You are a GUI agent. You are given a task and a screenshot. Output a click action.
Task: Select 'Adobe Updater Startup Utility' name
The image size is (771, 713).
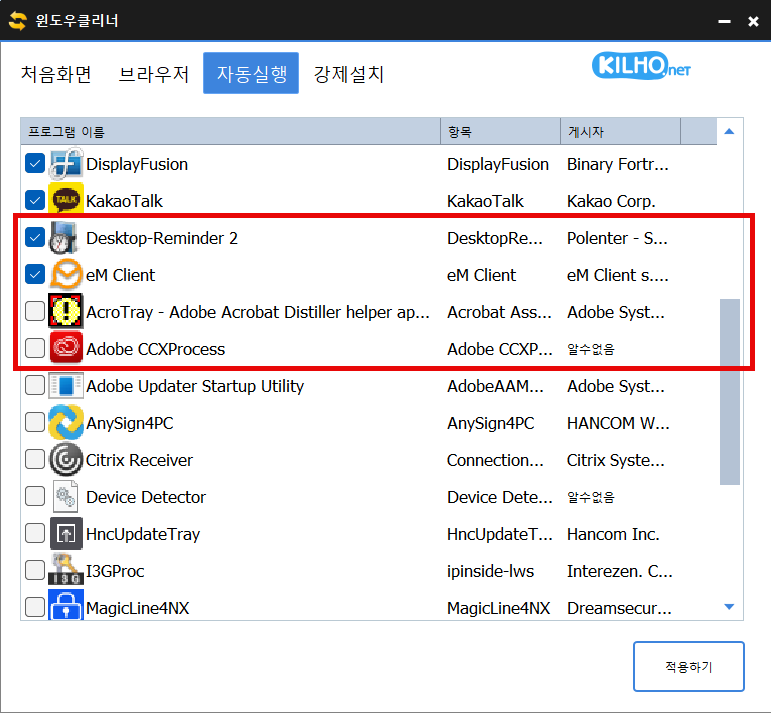pyautogui.click(x=195, y=386)
